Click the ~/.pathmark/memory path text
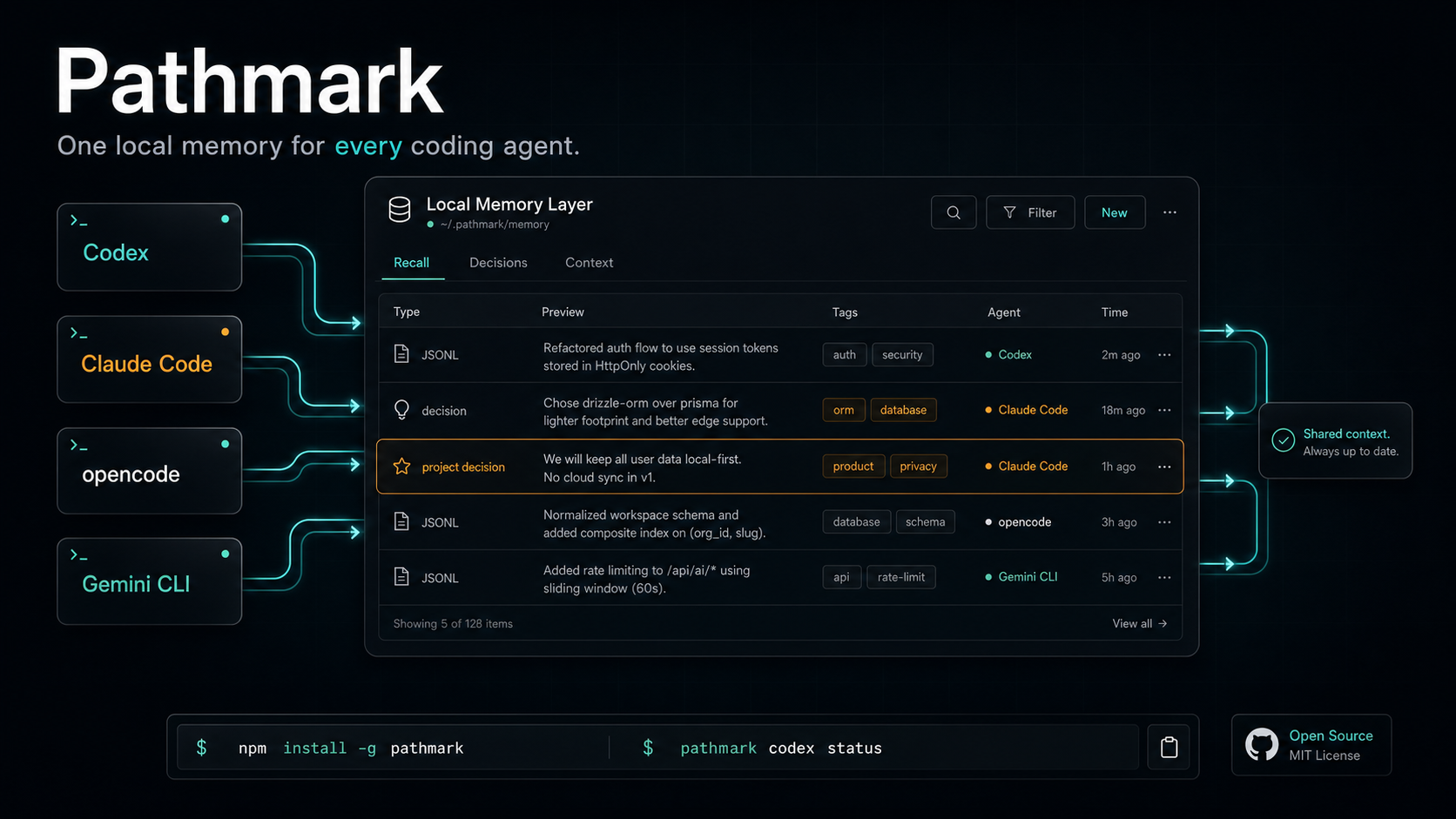 pos(495,225)
